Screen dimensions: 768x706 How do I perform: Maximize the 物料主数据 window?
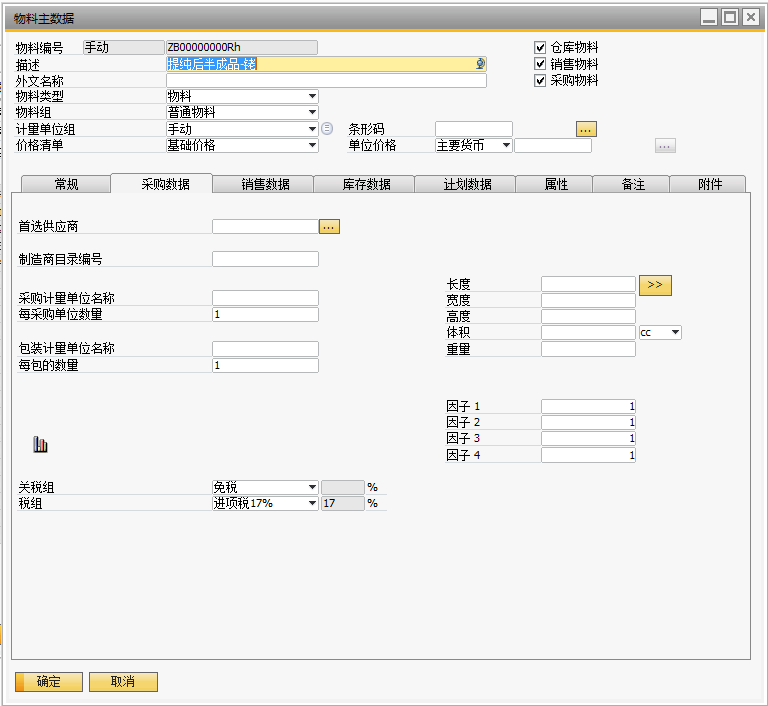point(730,17)
